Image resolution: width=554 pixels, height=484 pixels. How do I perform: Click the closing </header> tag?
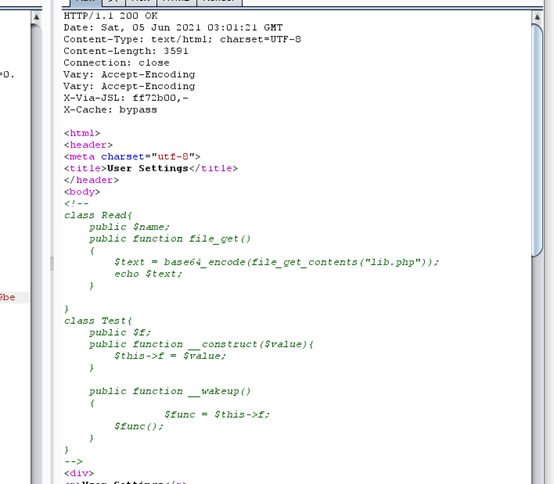tap(92, 180)
